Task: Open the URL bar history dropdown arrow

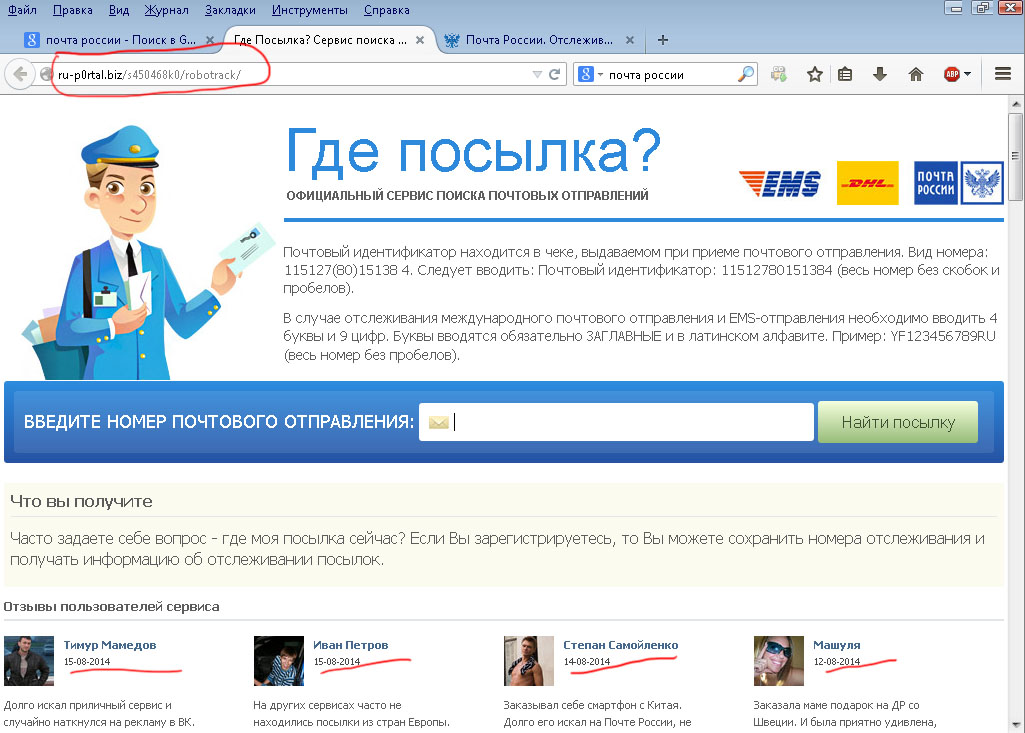Action: [x=537, y=75]
